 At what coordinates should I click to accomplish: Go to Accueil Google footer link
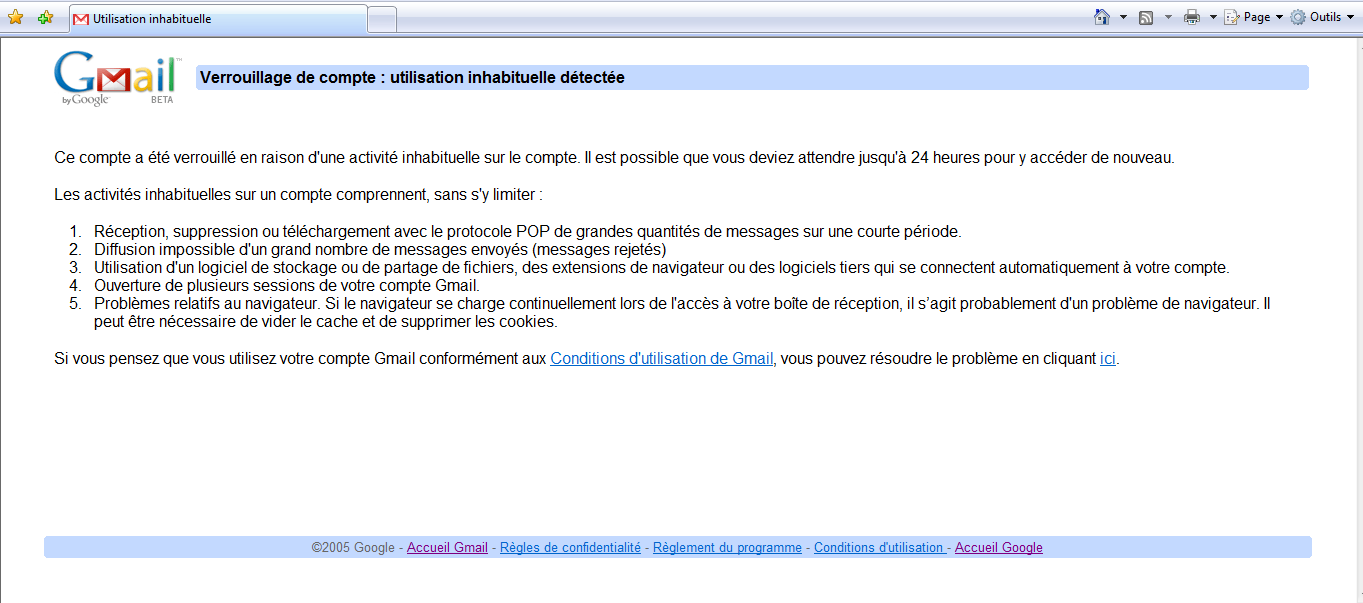[999, 548]
